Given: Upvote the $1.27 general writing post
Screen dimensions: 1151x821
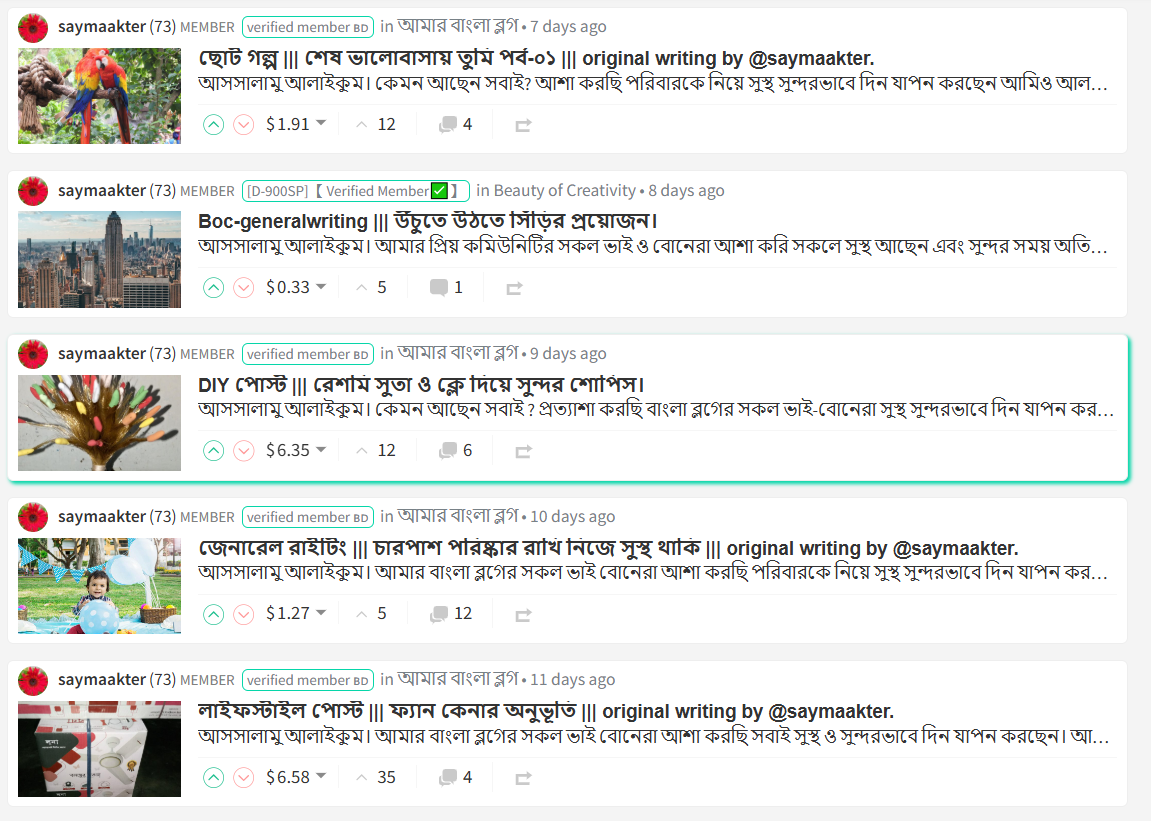Looking at the screenshot, I should [x=214, y=614].
